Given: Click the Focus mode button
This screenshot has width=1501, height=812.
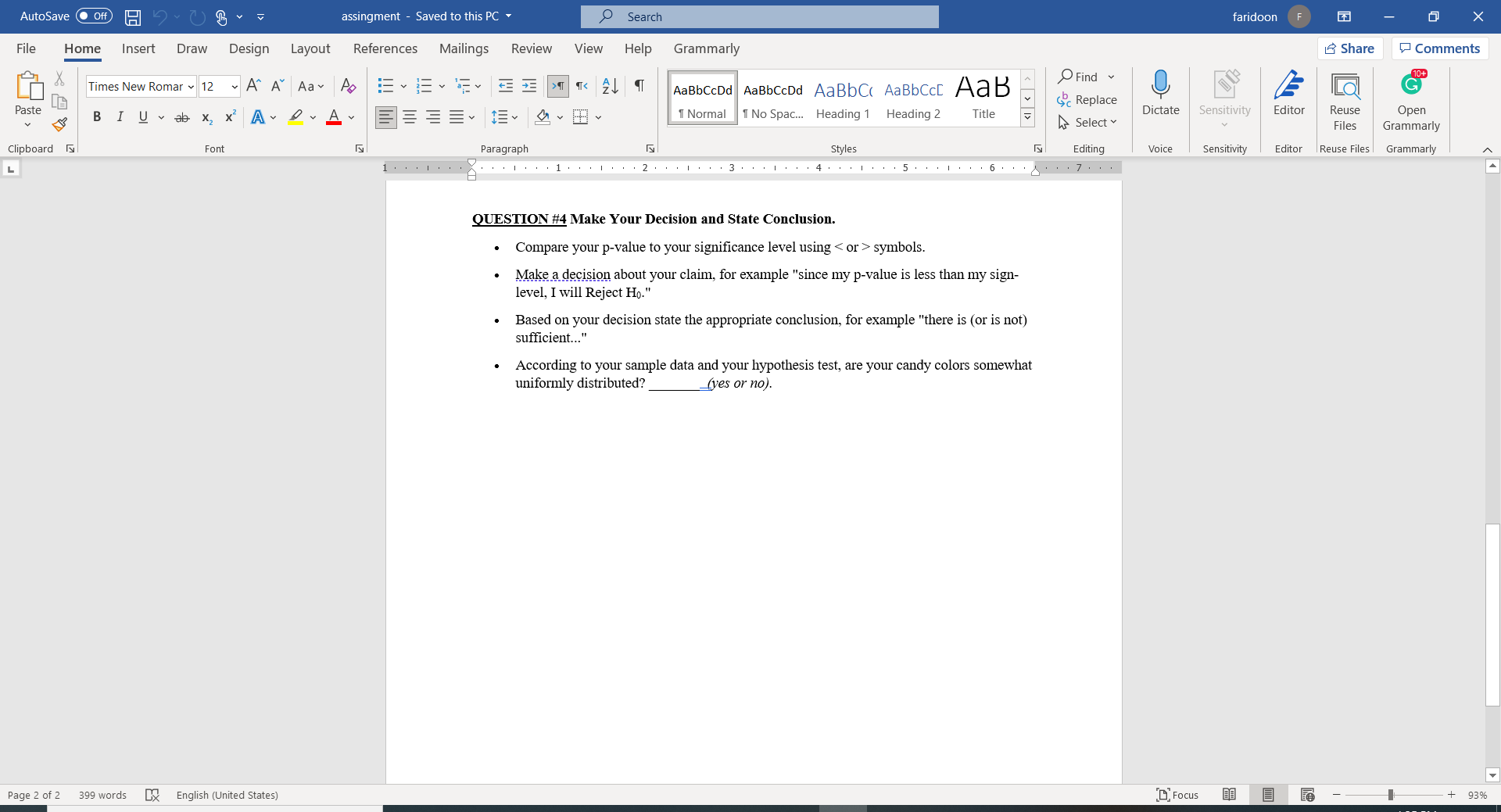Looking at the screenshot, I should 1177,795.
